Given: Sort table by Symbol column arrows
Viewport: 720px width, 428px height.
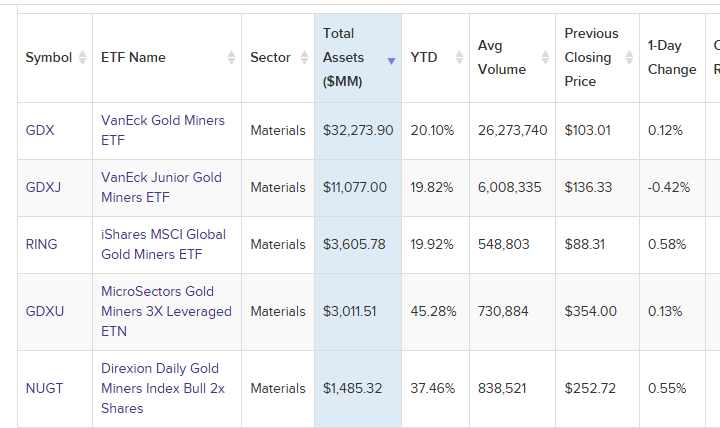Looking at the screenshot, I should tap(82, 58).
